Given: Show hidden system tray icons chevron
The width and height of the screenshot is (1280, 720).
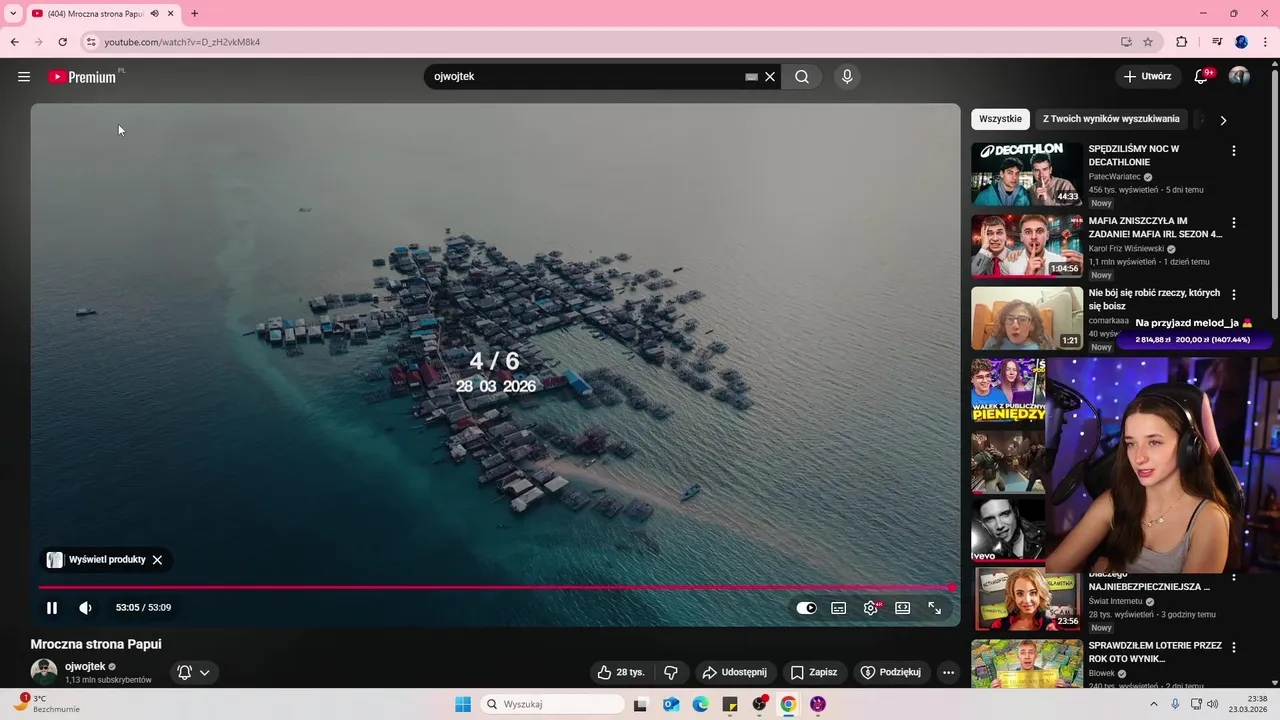Looking at the screenshot, I should 1154,704.
